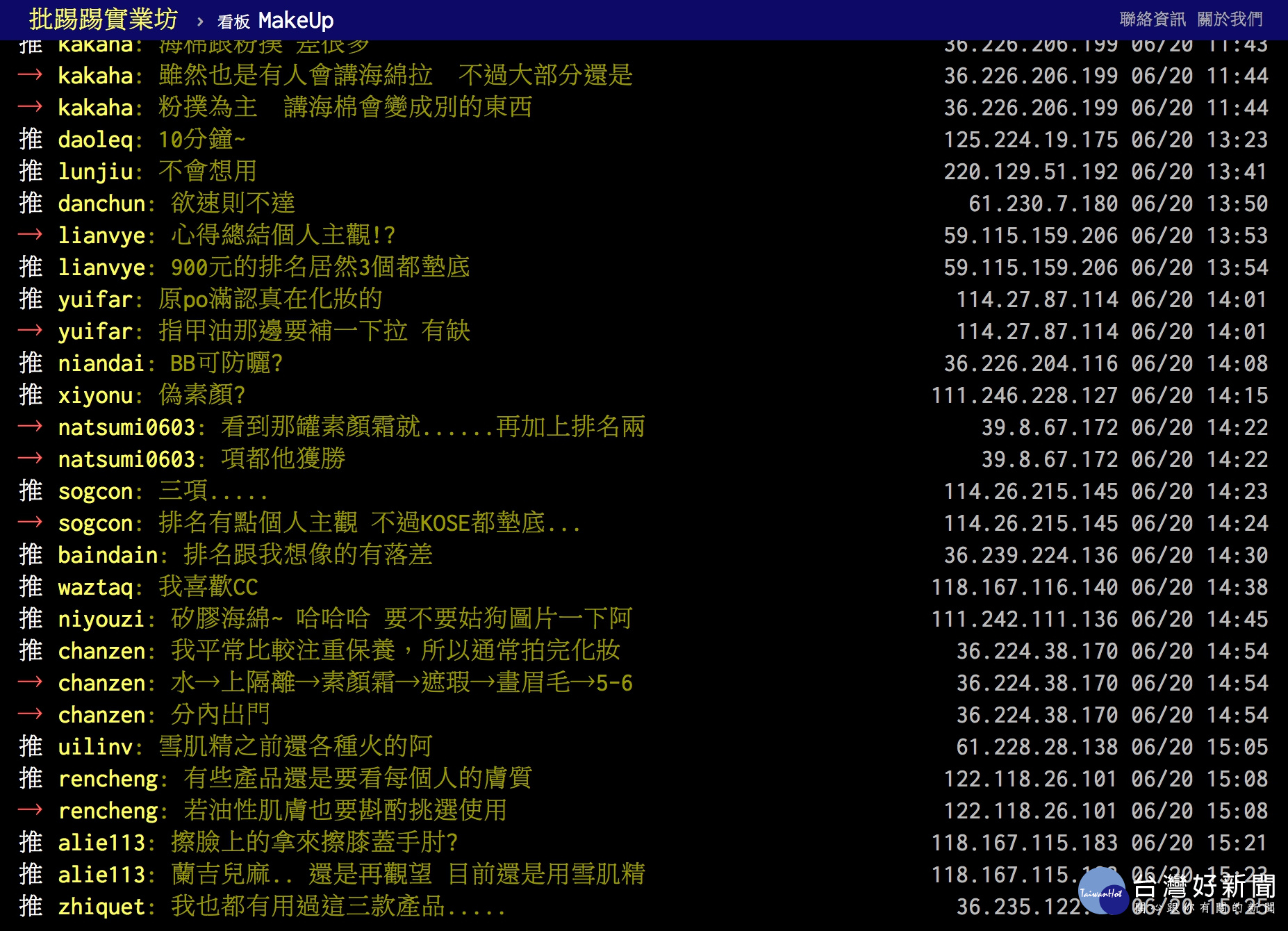Select IP 61.228.28.138 on uilinv row

(1037, 747)
